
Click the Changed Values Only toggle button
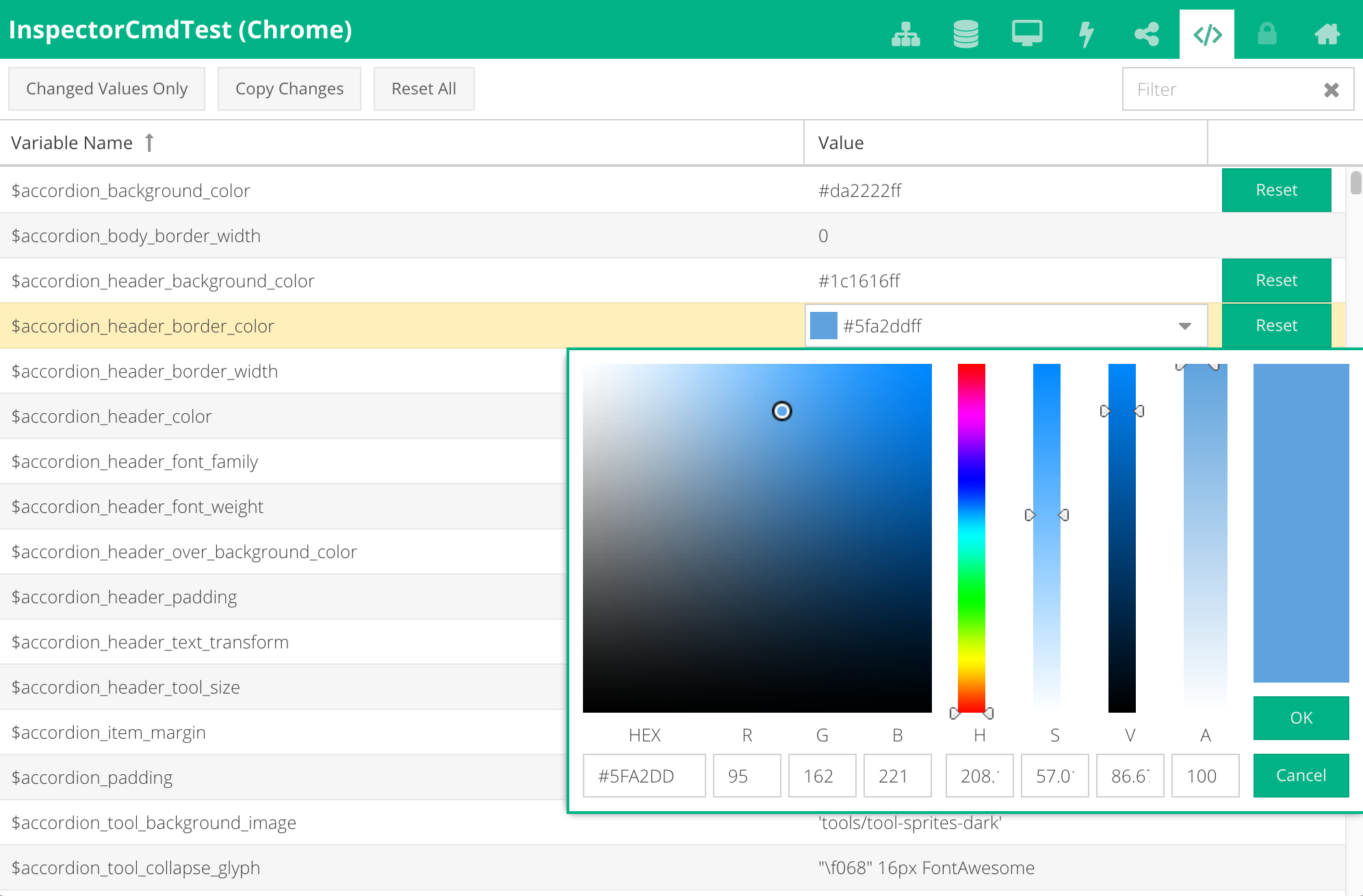[107, 89]
